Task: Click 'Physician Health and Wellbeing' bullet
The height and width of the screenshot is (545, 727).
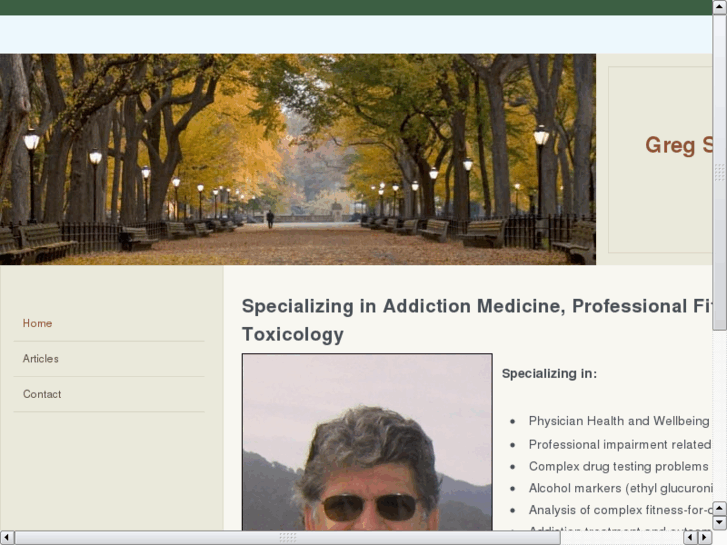Action: pos(619,421)
